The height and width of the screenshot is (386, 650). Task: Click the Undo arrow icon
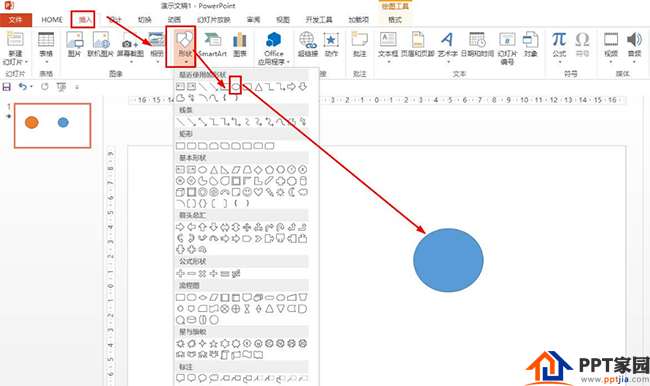pyautogui.click(x=23, y=87)
